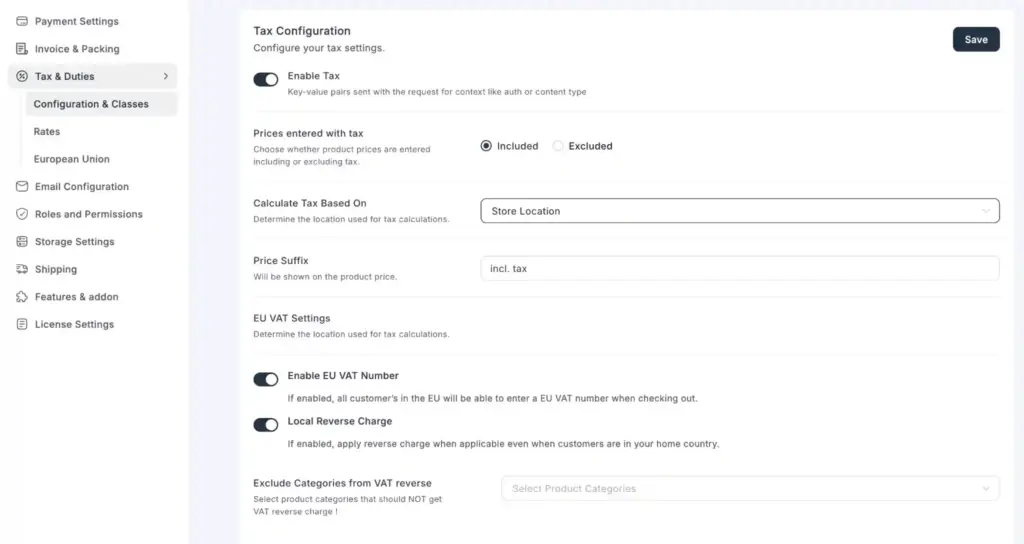Click the Tax & Duties percent icon
The height and width of the screenshot is (544, 1024).
click(x=22, y=76)
